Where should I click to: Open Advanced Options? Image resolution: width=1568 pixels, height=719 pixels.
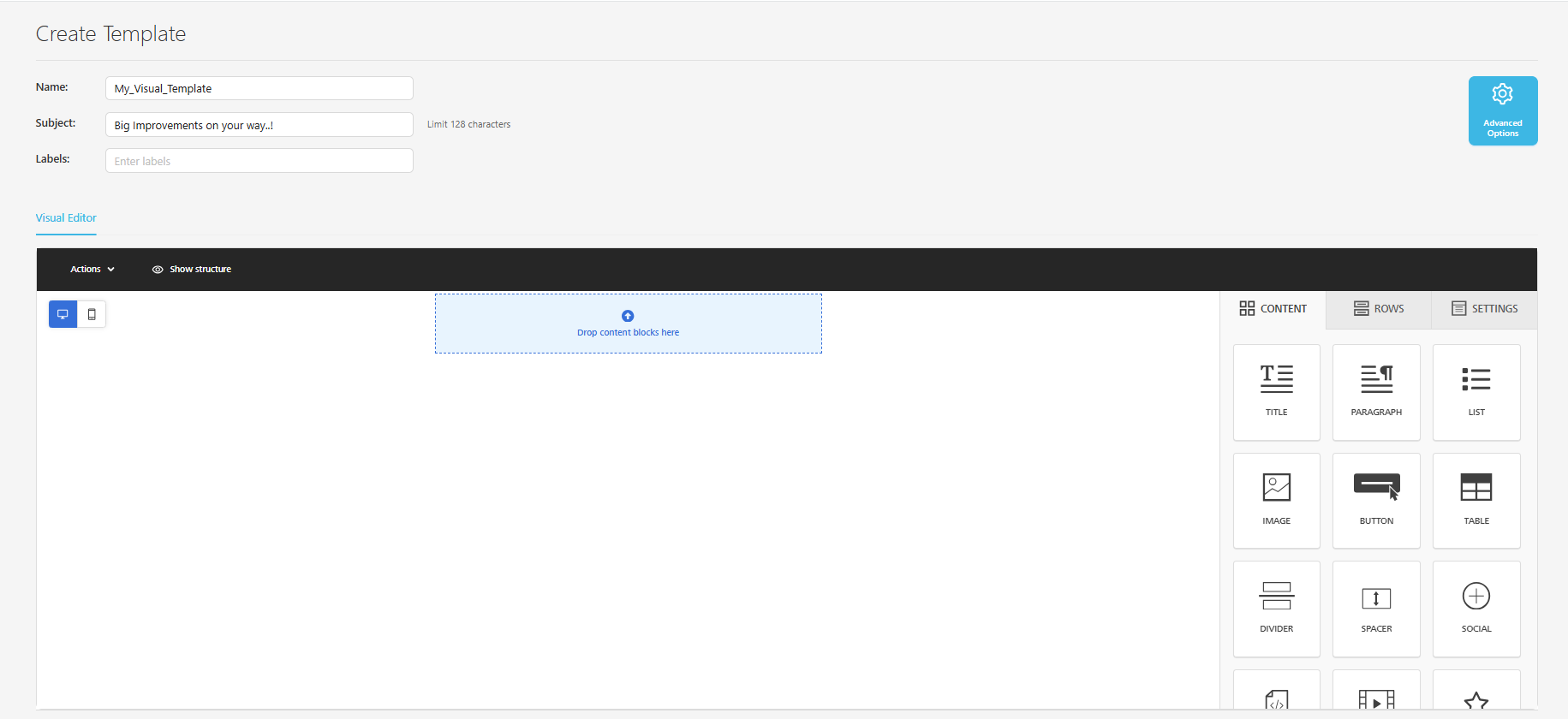[1502, 110]
